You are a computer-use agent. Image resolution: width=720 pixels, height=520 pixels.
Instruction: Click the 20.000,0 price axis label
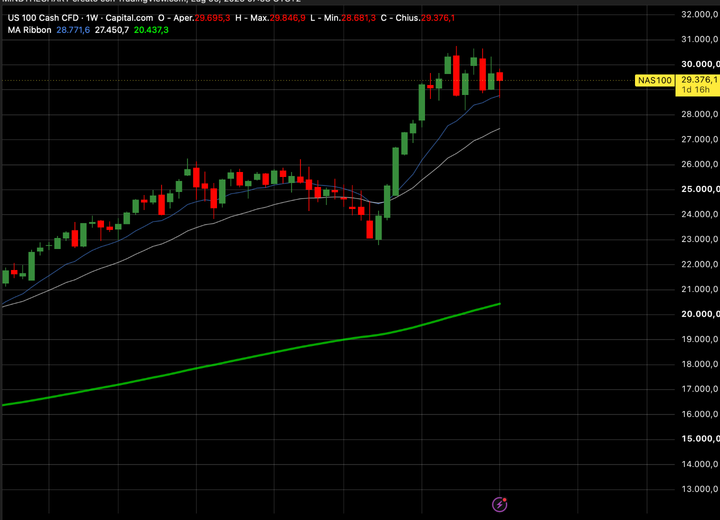[700, 314]
